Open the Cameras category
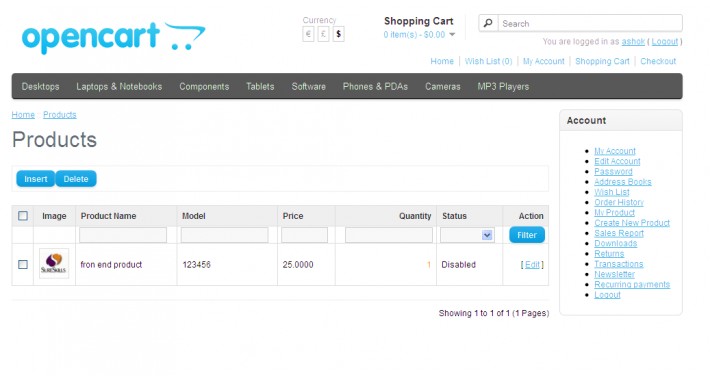Image resolution: width=710 pixels, height=380 pixels. click(442, 87)
